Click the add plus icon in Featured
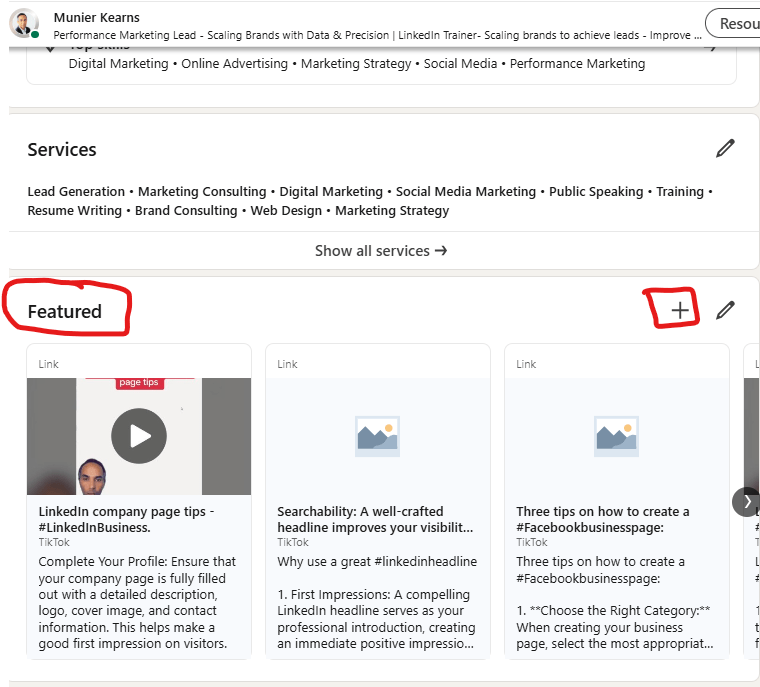 [x=680, y=310]
